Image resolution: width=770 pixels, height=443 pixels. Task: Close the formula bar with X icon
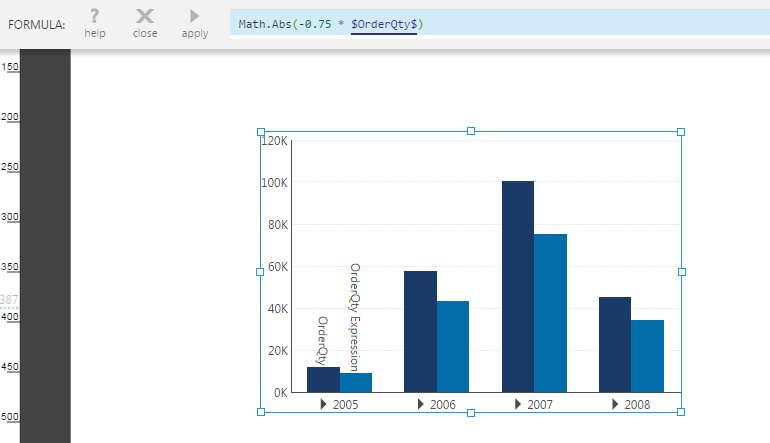(x=145, y=17)
